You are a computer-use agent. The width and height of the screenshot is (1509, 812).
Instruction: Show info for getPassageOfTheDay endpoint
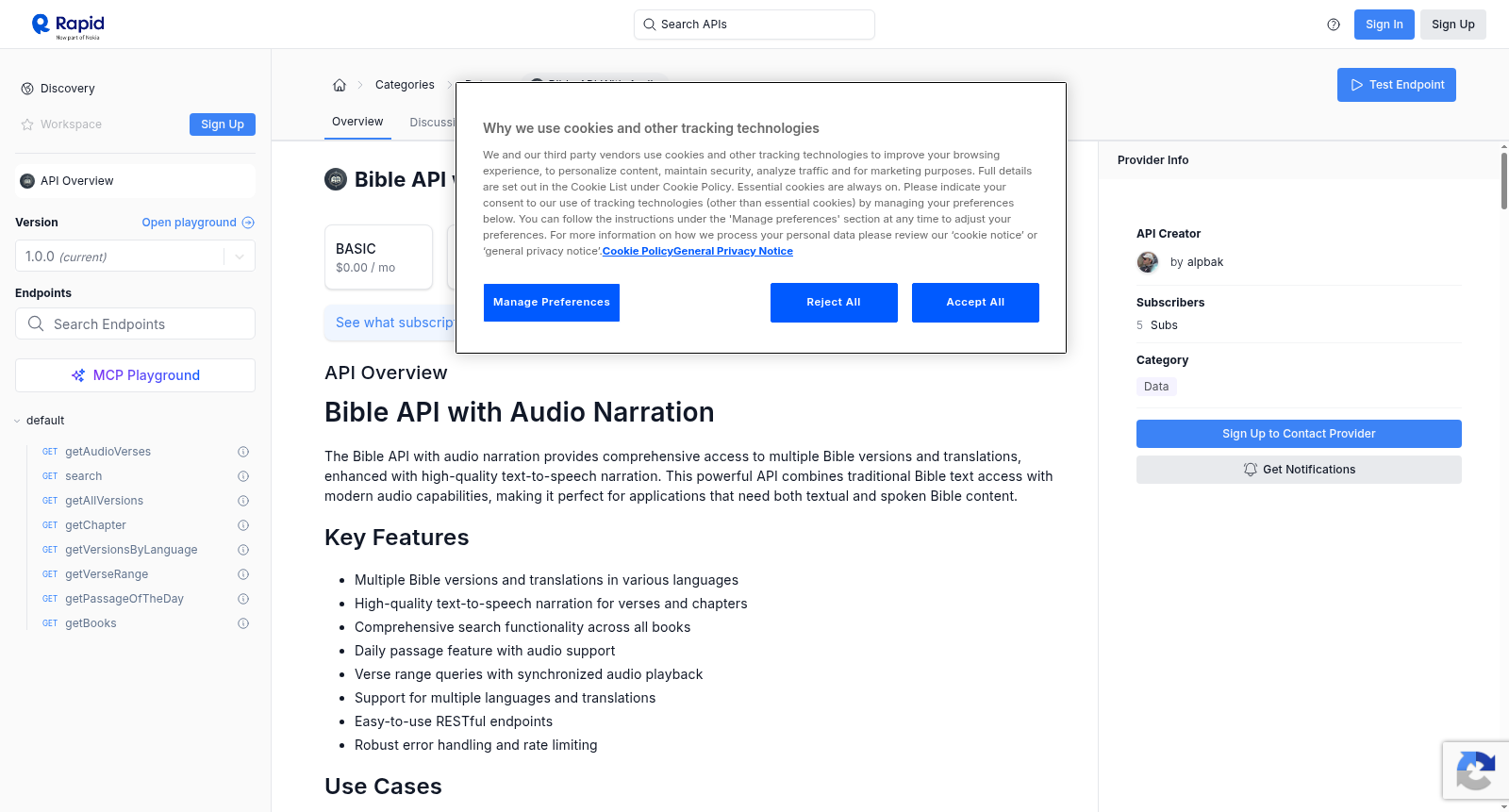[243, 599]
